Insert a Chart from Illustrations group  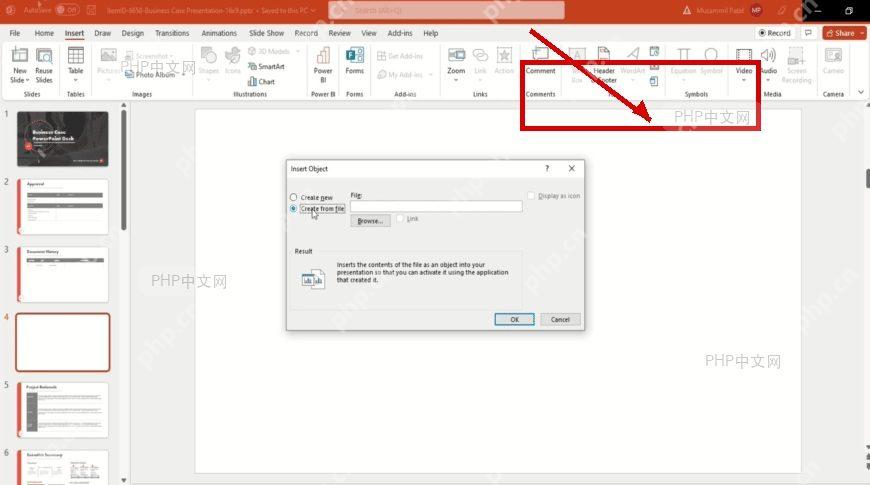click(x=261, y=82)
